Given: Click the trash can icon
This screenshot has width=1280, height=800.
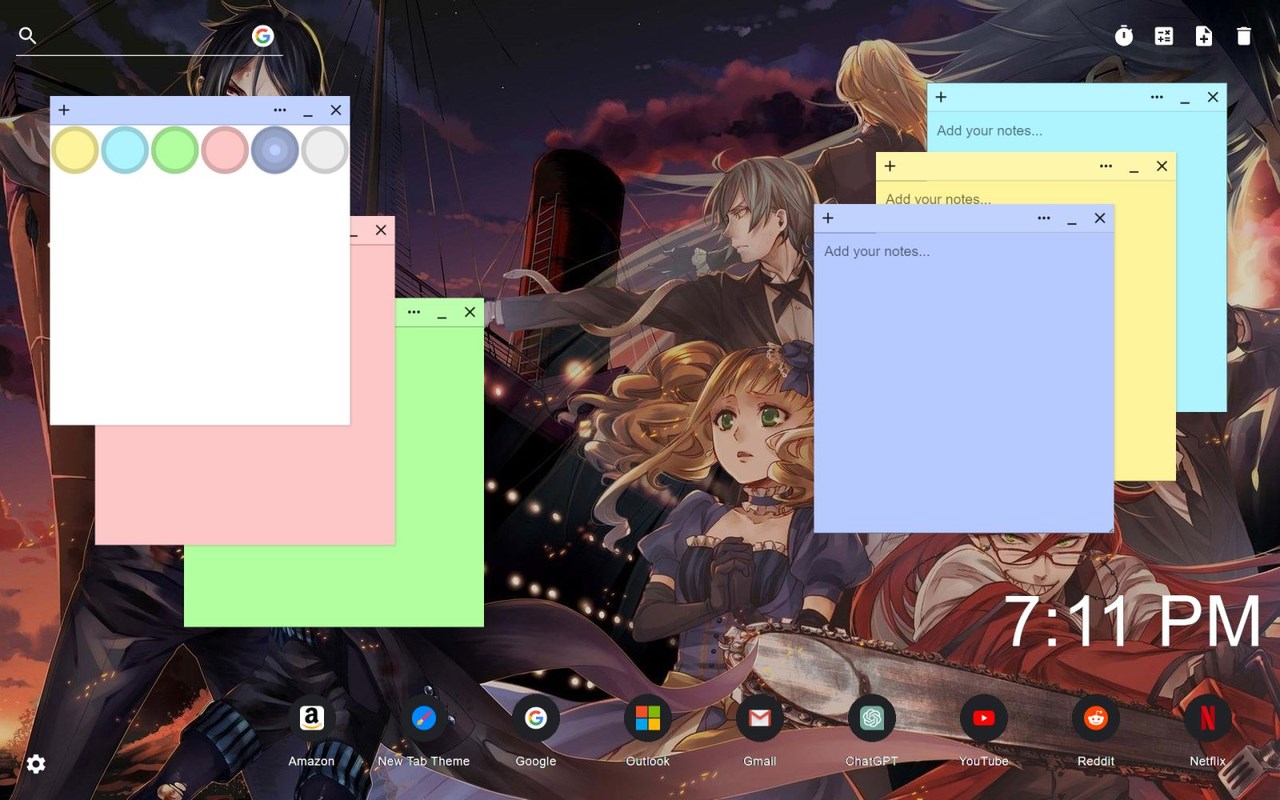Looking at the screenshot, I should point(1244,36).
